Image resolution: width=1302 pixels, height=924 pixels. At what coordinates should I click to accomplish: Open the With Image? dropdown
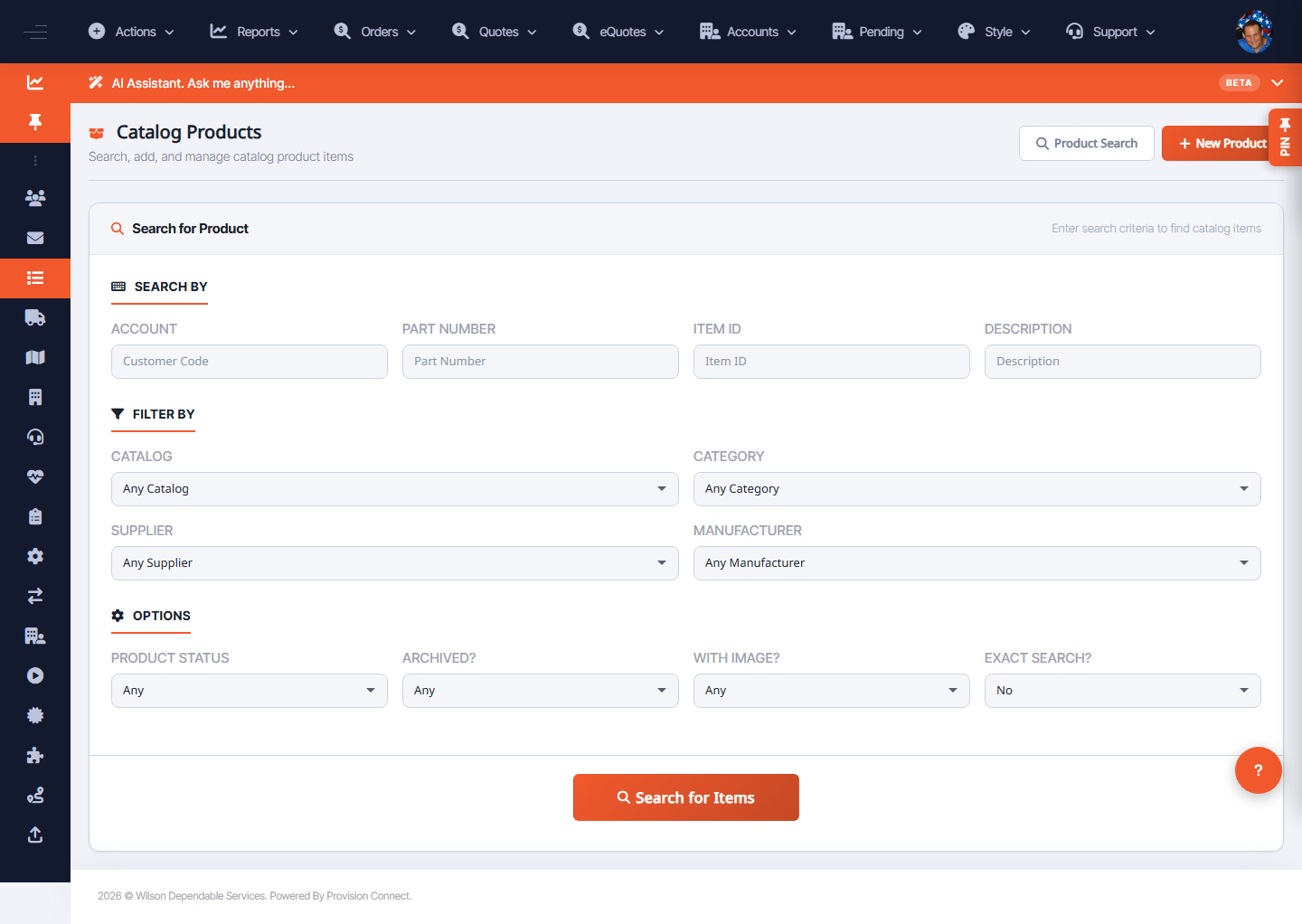[x=832, y=691]
